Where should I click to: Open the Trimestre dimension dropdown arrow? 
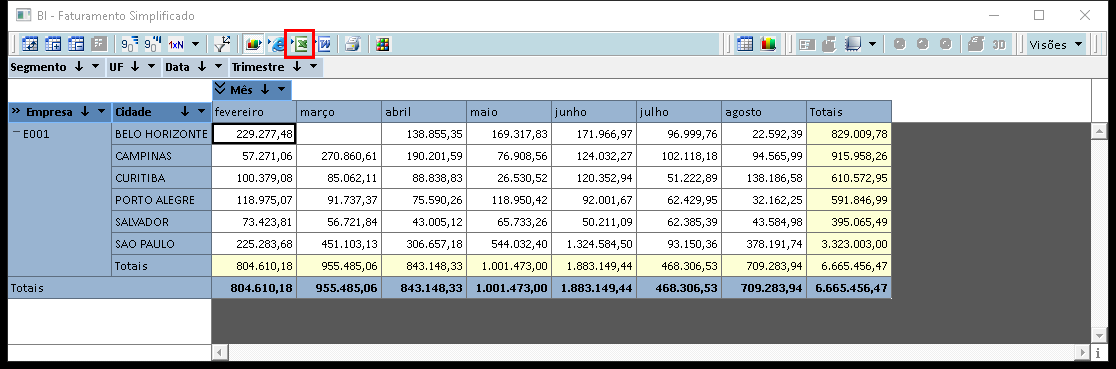pyautogui.click(x=313, y=67)
